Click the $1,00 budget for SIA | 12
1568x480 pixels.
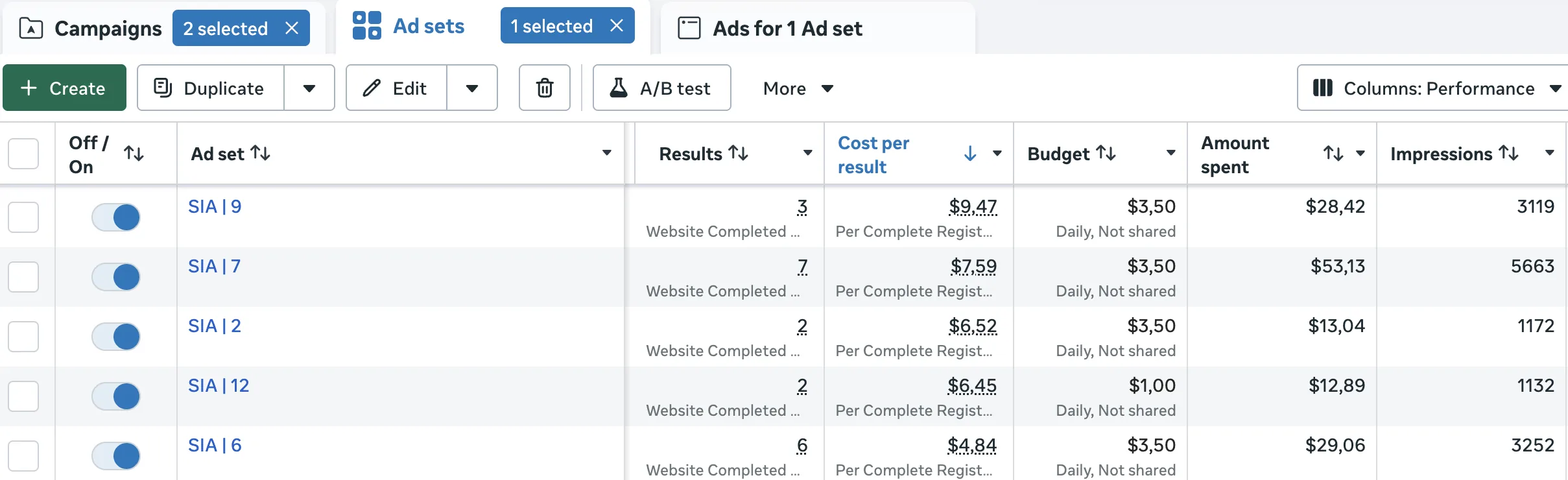point(1152,385)
